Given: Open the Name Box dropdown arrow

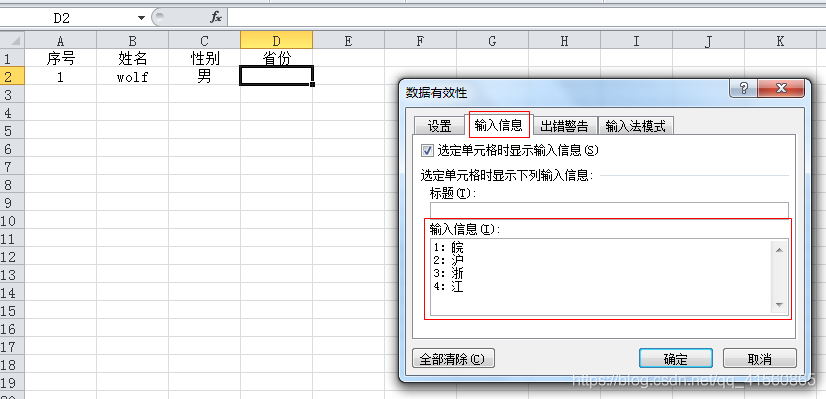Looking at the screenshot, I should 141,18.
